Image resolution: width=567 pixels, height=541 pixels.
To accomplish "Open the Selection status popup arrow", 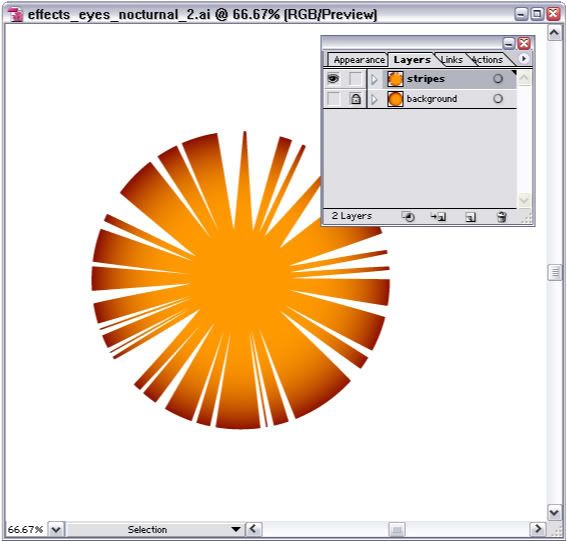I will point(236,529).
